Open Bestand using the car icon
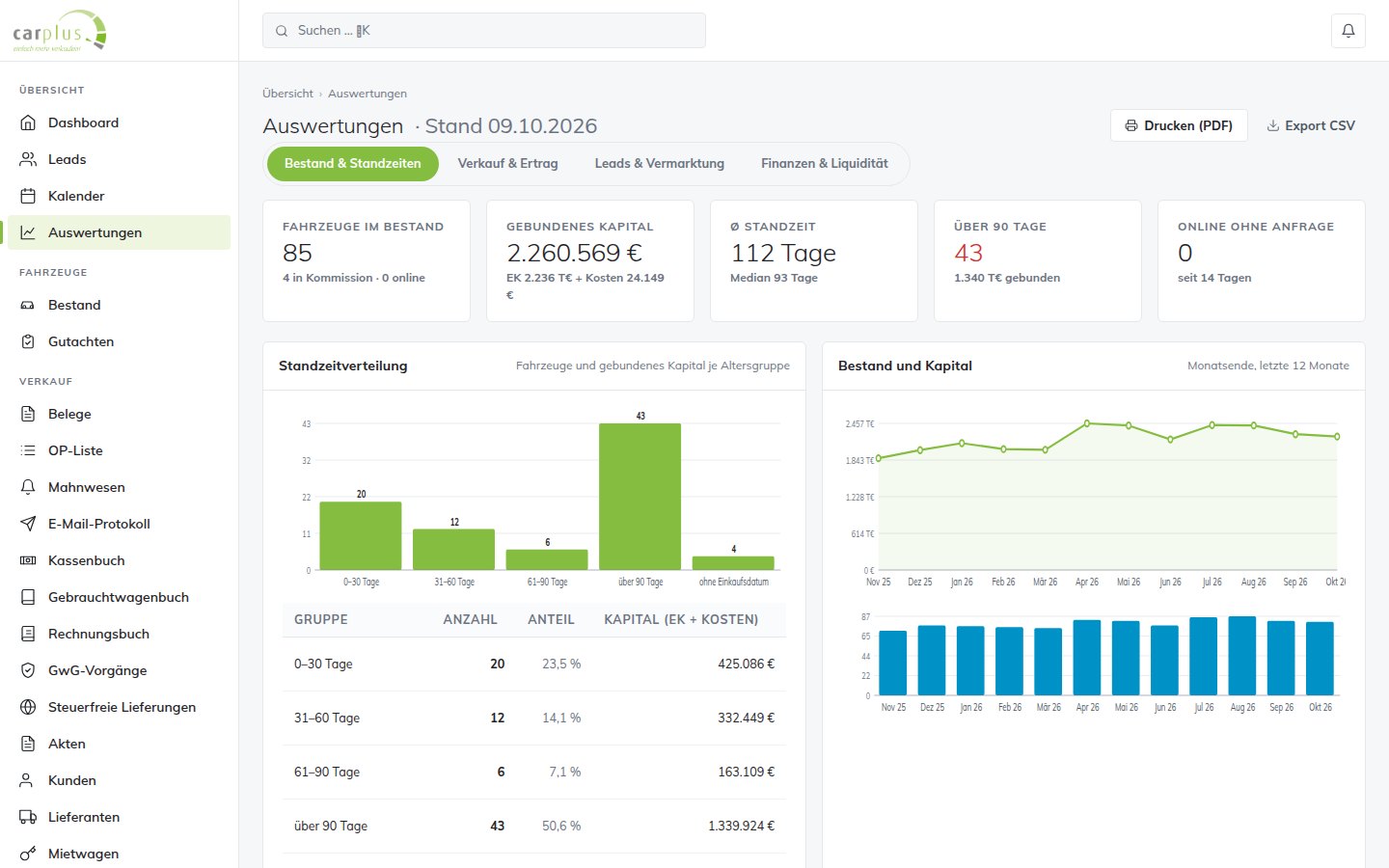The image size is (1389, 868). (x=28, y=305)
